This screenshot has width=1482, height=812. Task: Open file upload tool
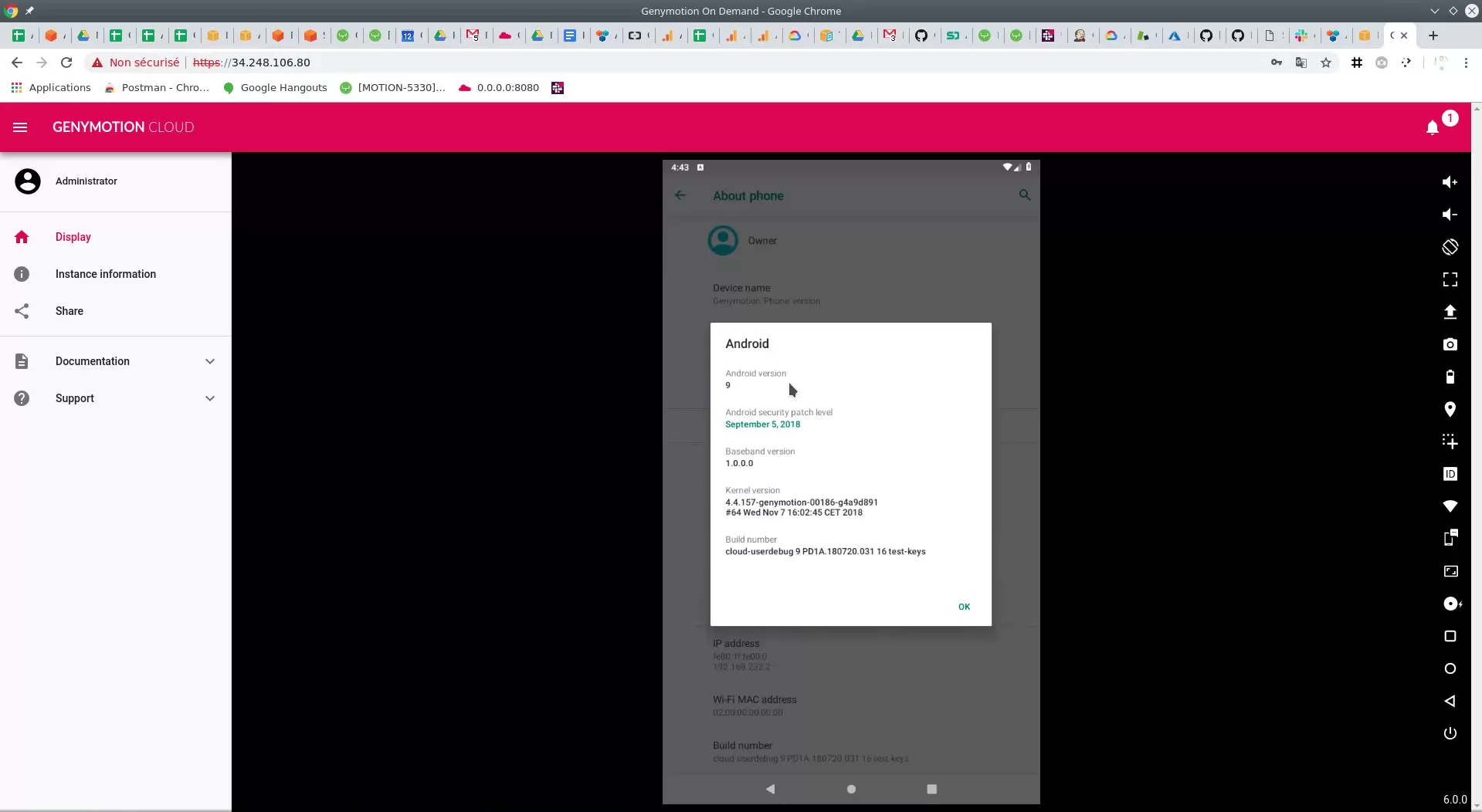point(1450,312)
